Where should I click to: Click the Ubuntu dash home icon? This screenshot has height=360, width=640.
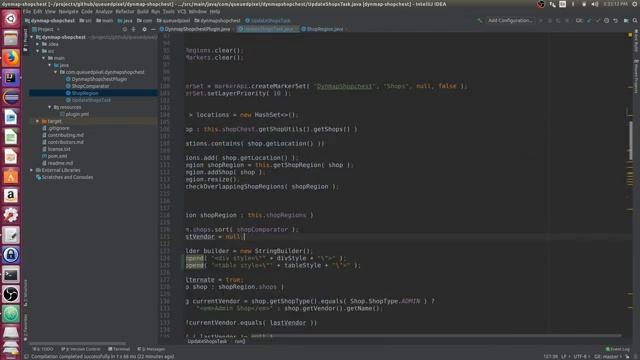click(x=11, y=18)
